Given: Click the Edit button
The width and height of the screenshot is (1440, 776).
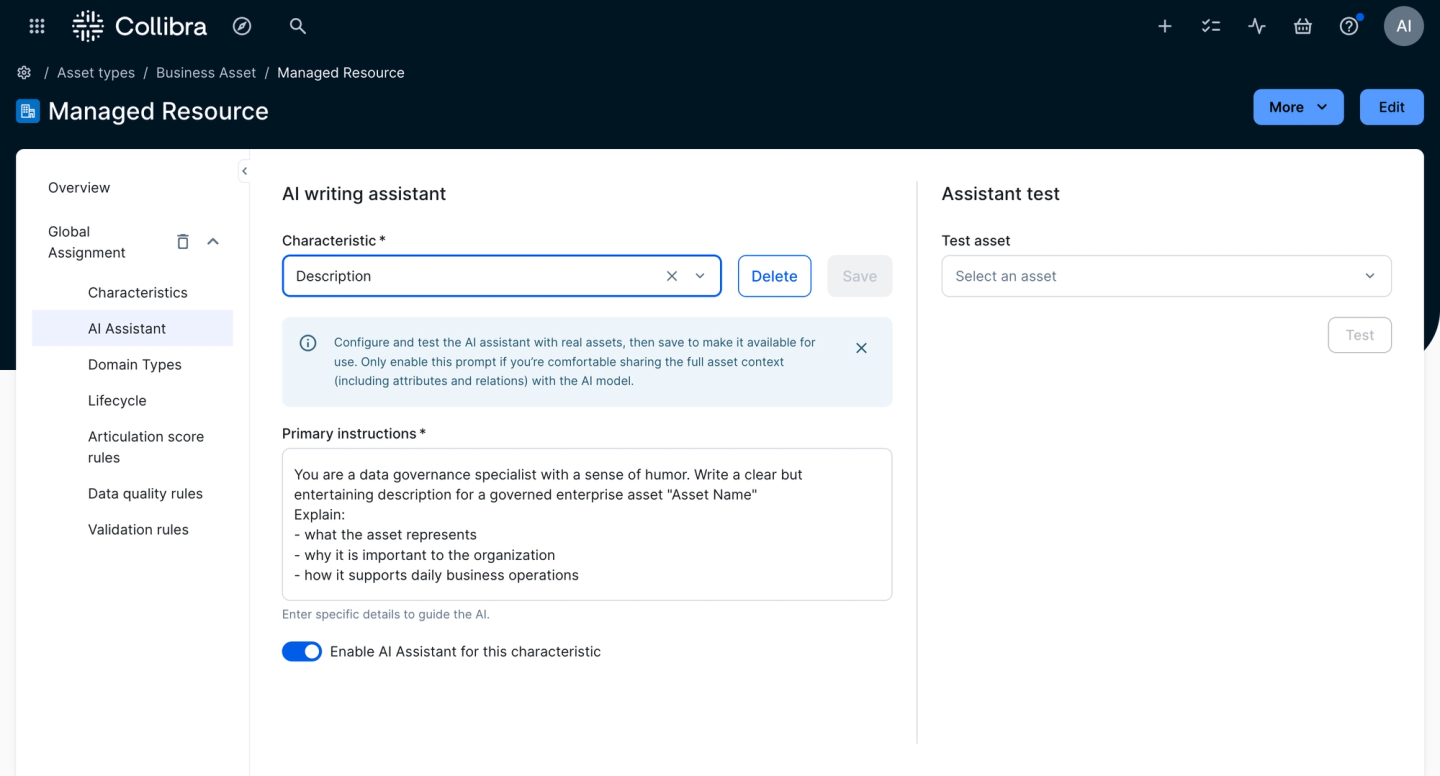Looking at the screenshot, I should pyautogui.click(x=1391, y=107).
